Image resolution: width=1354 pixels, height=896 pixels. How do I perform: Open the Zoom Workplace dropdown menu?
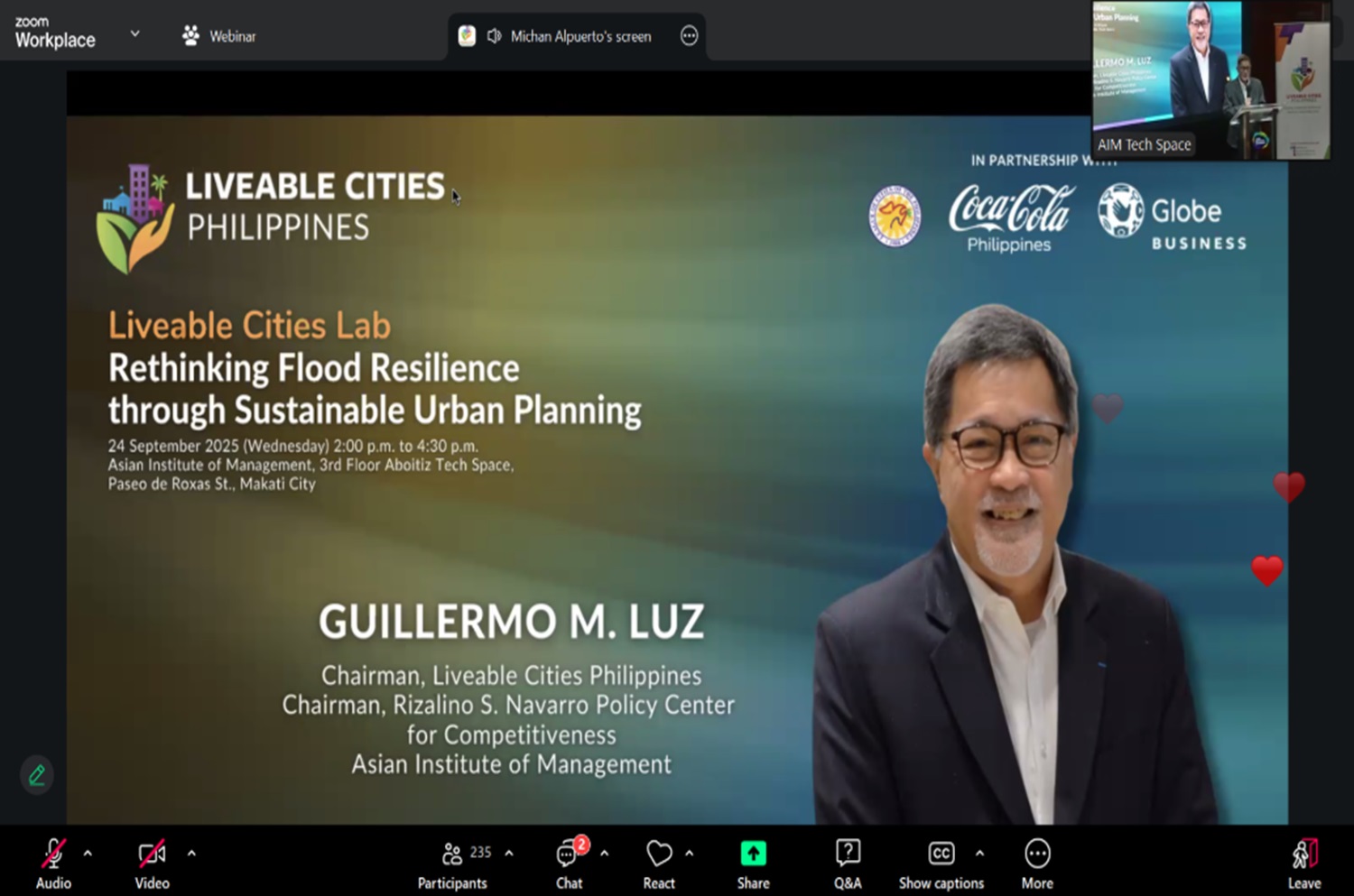[x=134, y=34]
